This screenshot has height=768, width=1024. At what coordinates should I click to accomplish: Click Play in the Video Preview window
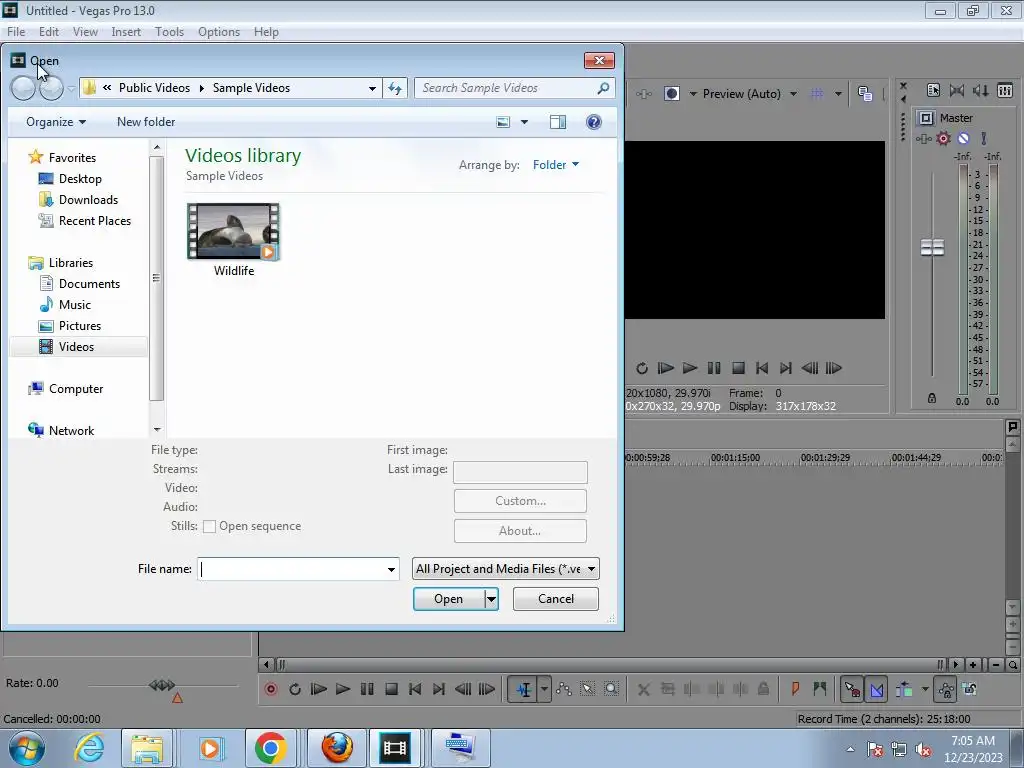pyautogui.click(x=690, y=368)
